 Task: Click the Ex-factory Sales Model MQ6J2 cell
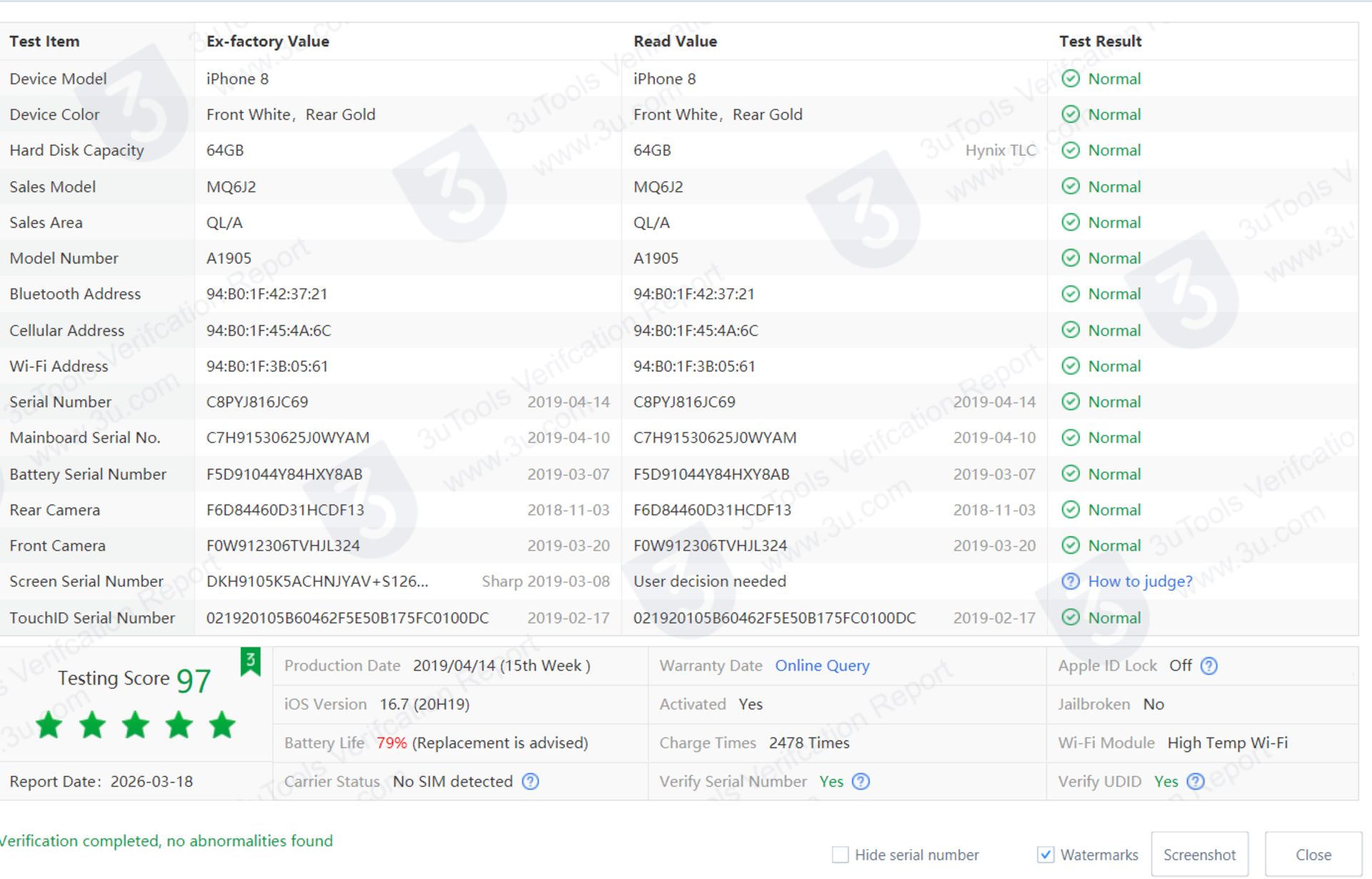point(232,187)
